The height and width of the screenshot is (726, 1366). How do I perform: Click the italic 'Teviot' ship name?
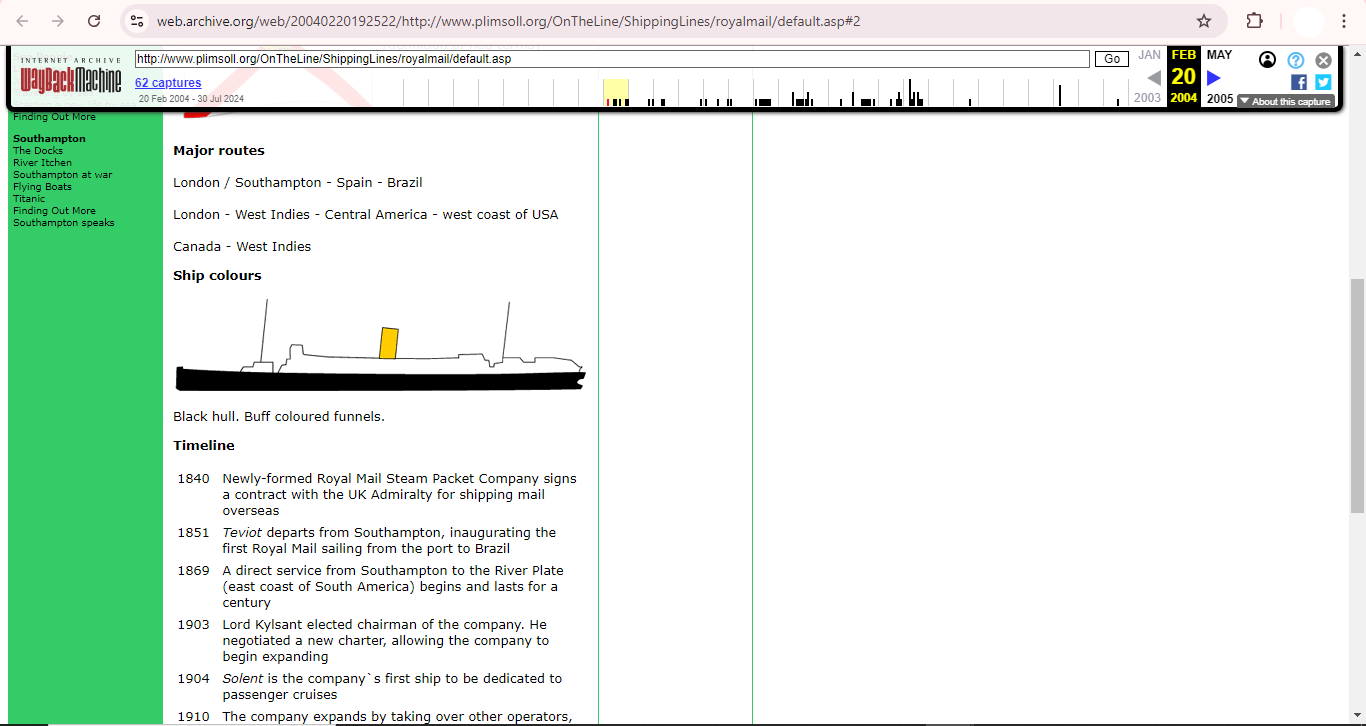[242, 533]
